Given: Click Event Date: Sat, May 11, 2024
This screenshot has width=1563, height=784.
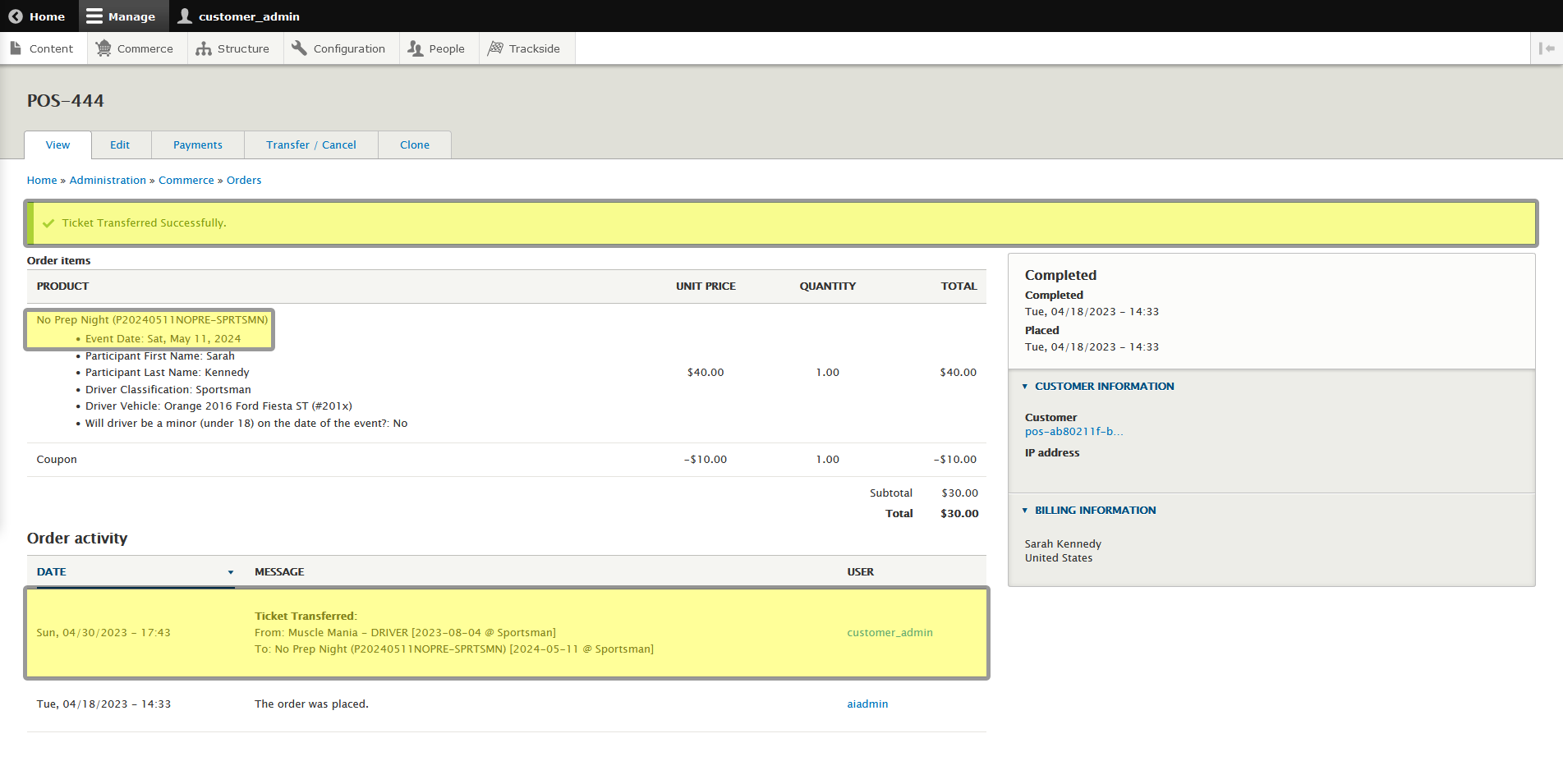Looking at the screenshot, I should [x=163, y=338].
